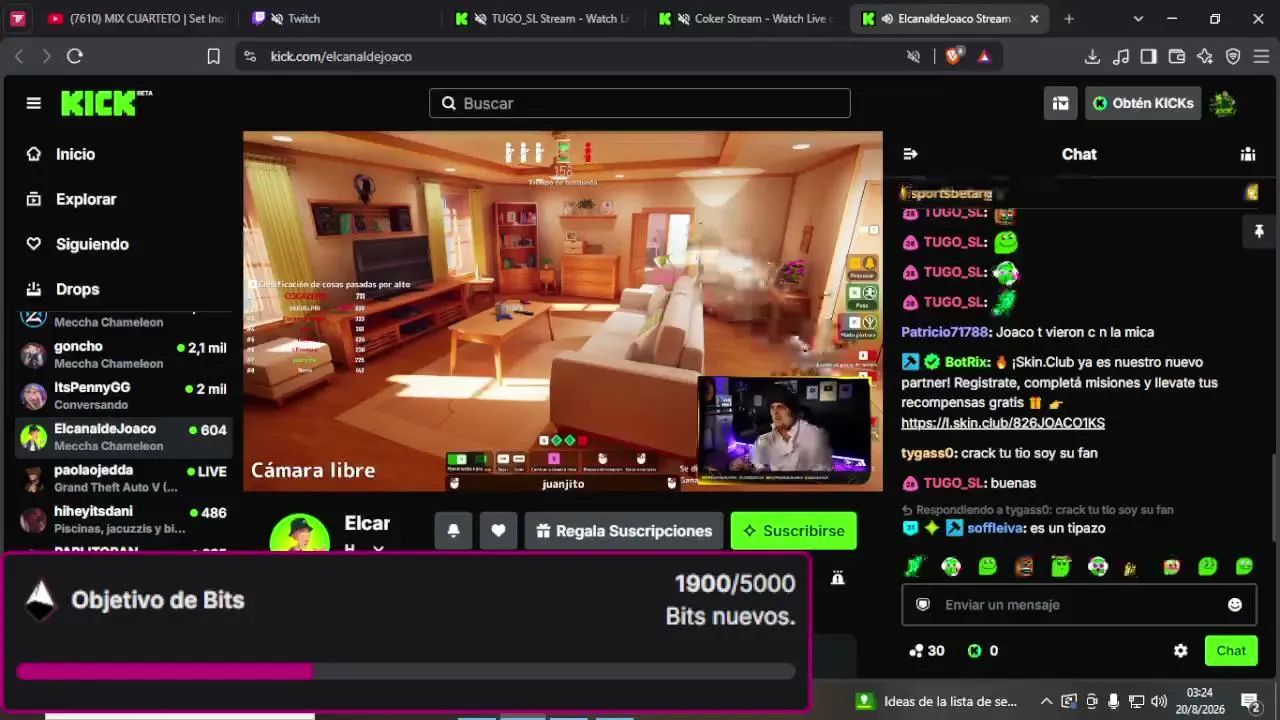Expand channel info chevron under the channel name
The width and height of the screenshot is (1280, 720).
coord(378,549)
